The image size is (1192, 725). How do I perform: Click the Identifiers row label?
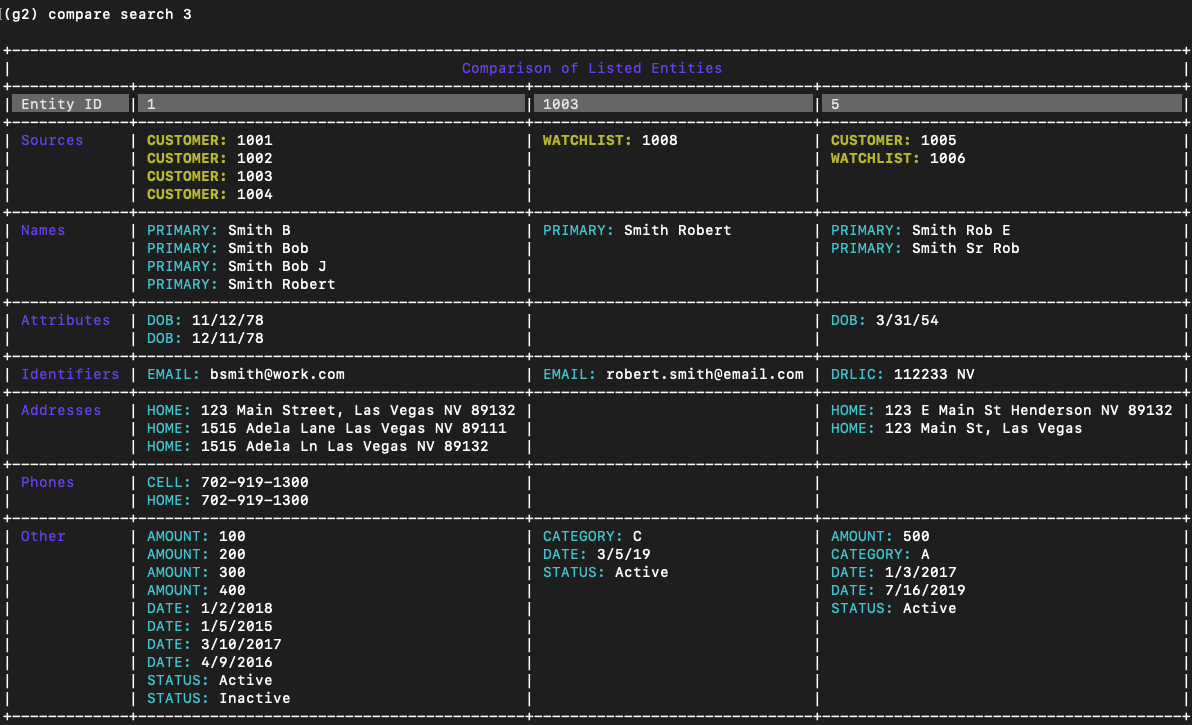[x=70, y=374]
